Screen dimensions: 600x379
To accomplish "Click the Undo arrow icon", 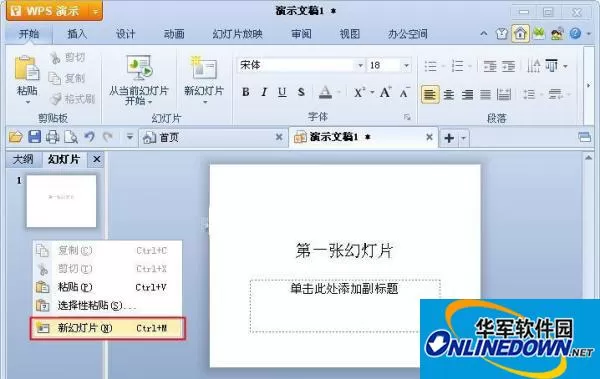I will pyautogui.click(x=90, y=137).
